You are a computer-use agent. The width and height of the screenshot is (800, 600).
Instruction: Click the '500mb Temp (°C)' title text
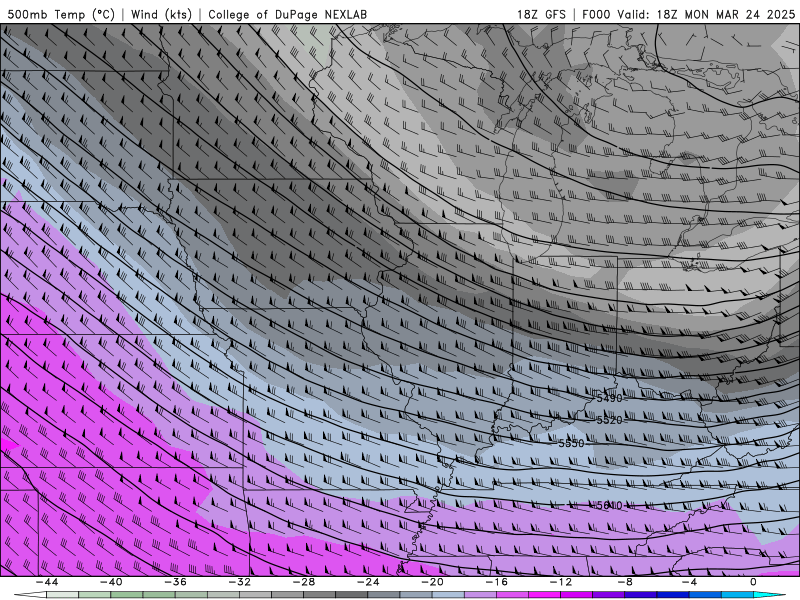click(x=61, y=14)
